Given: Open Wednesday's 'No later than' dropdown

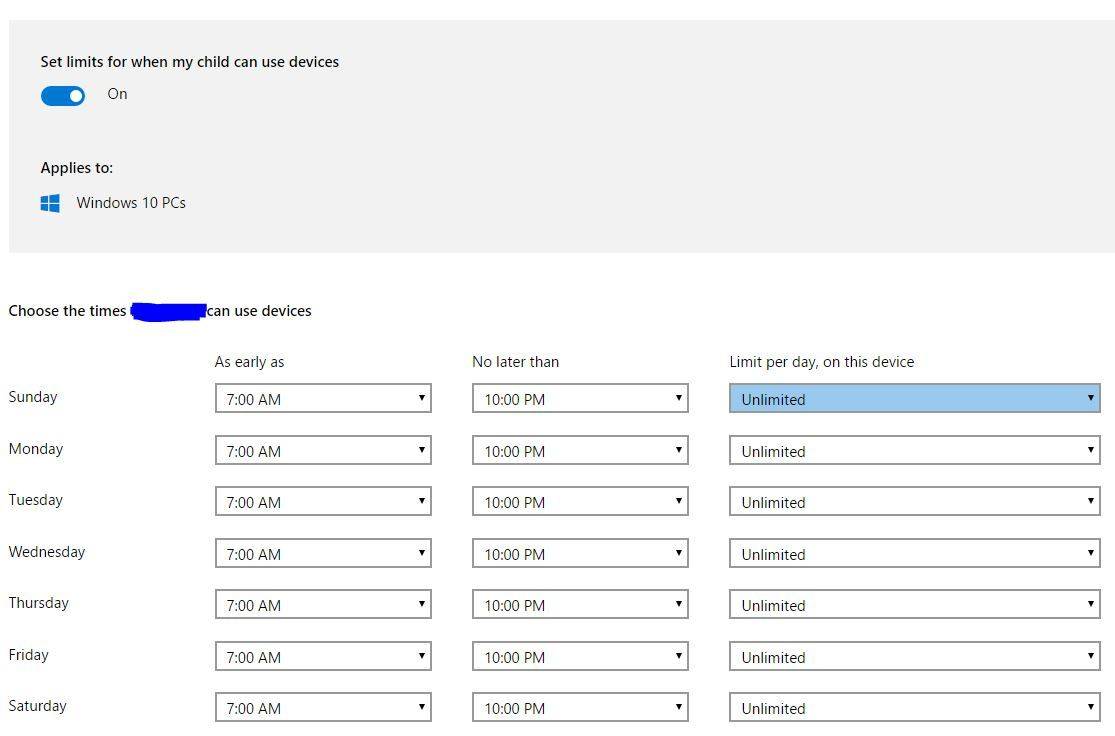Looking at the screenshot, I should point(580,553).
